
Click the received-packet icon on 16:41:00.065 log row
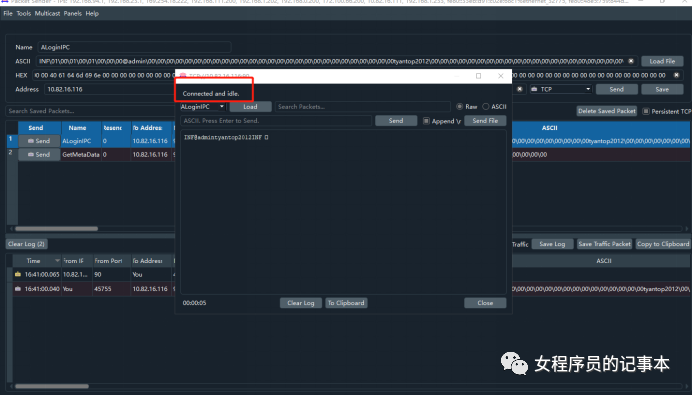tap(18, 274)
